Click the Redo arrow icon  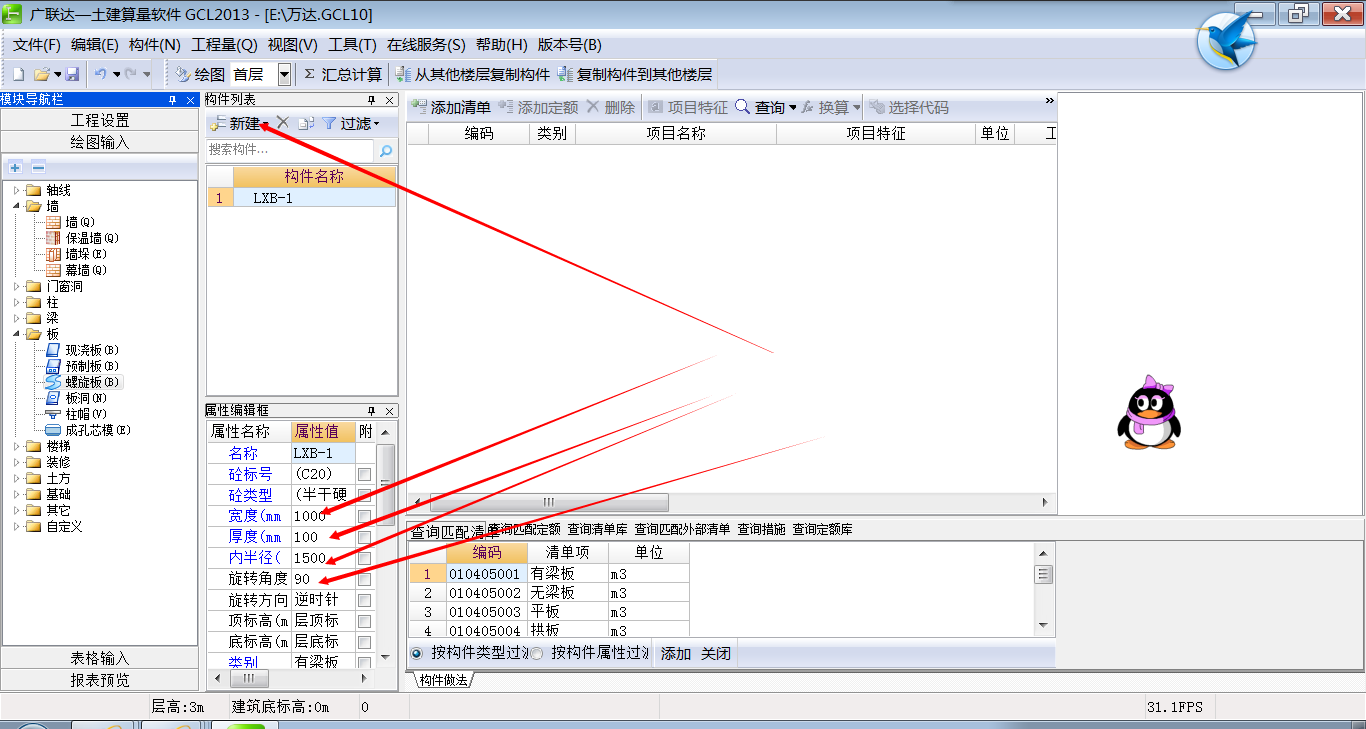point(131,74)
